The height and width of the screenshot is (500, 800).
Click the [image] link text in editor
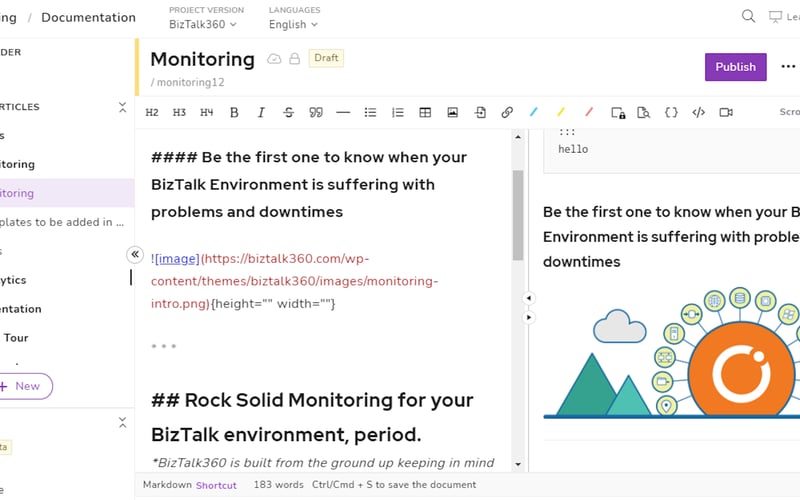point(177,259)
